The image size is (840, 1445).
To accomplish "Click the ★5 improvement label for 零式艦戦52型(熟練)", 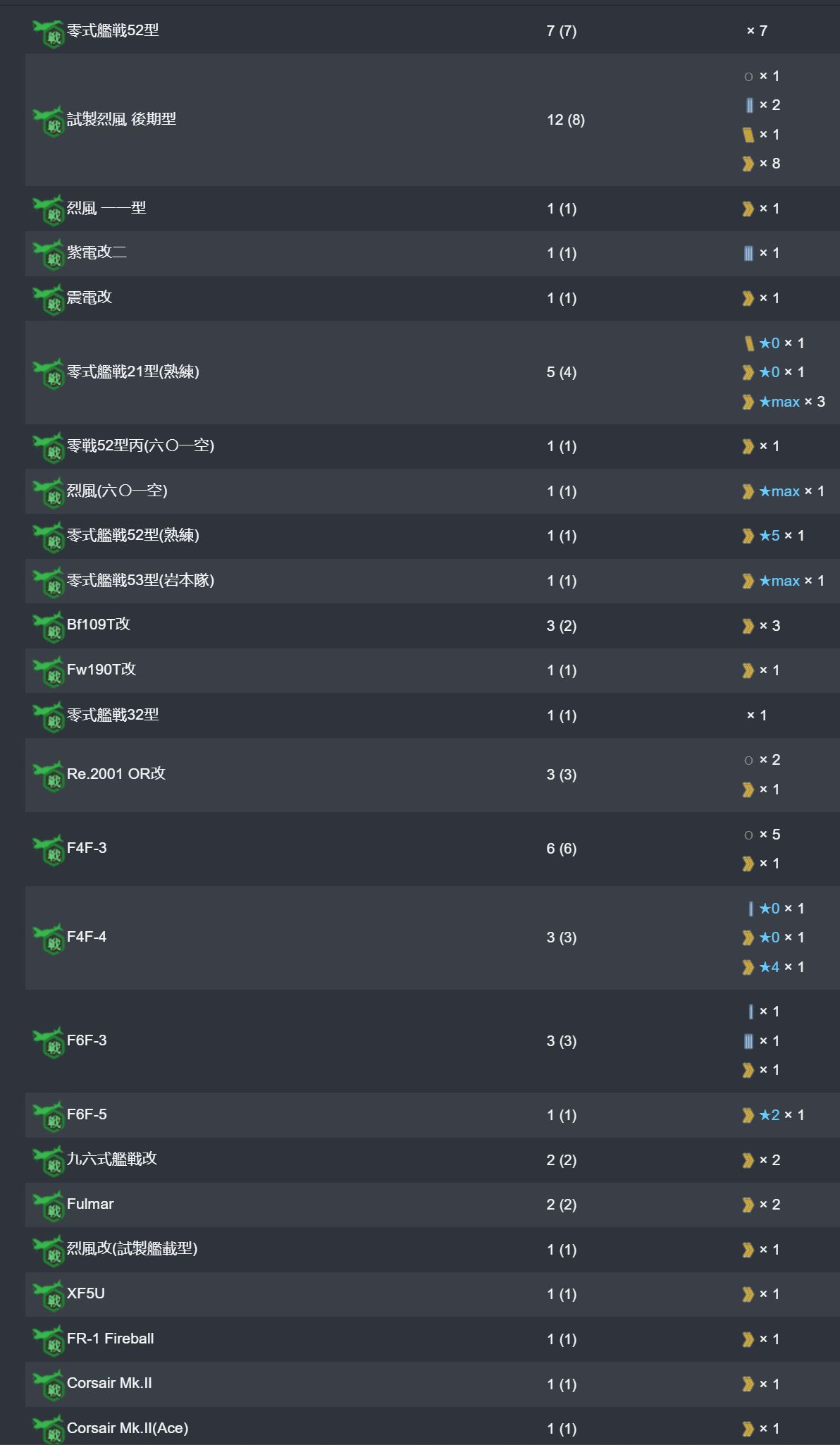I will pyautogui.click(x=770, y=536).
